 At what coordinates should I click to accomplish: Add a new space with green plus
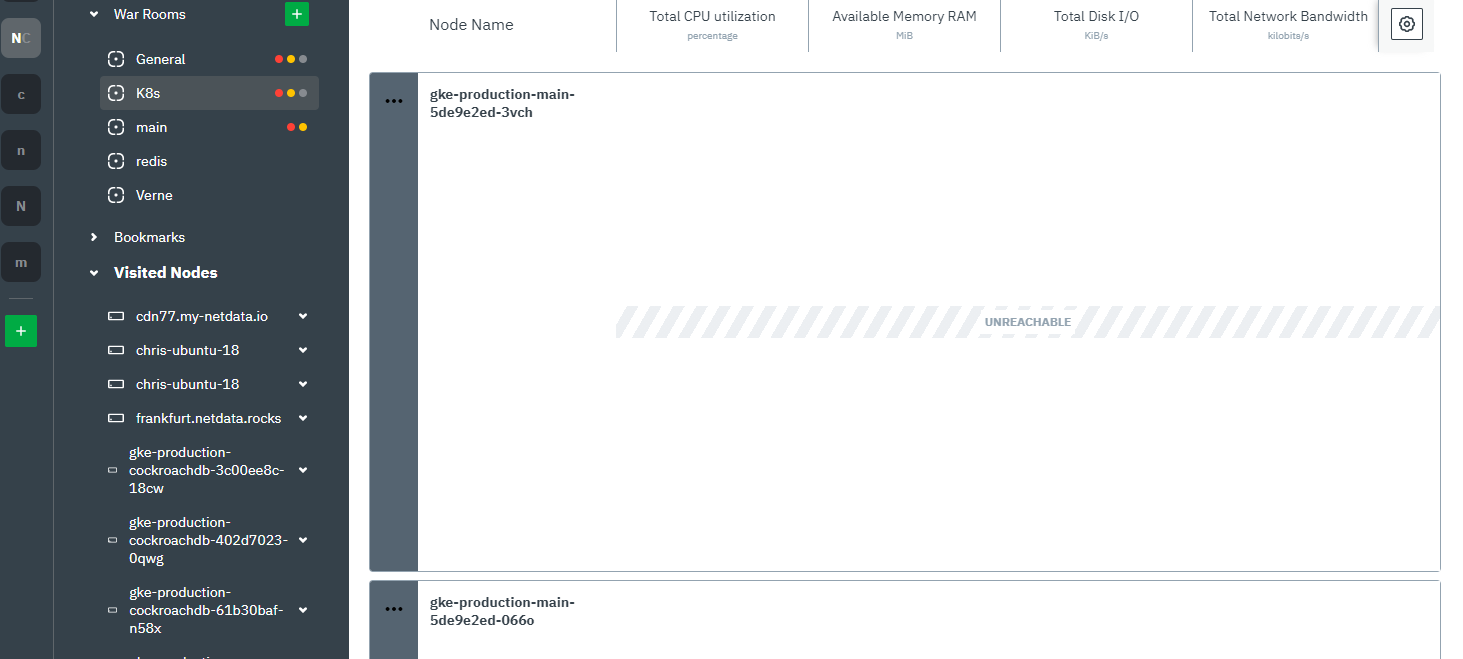pos(21,331)
